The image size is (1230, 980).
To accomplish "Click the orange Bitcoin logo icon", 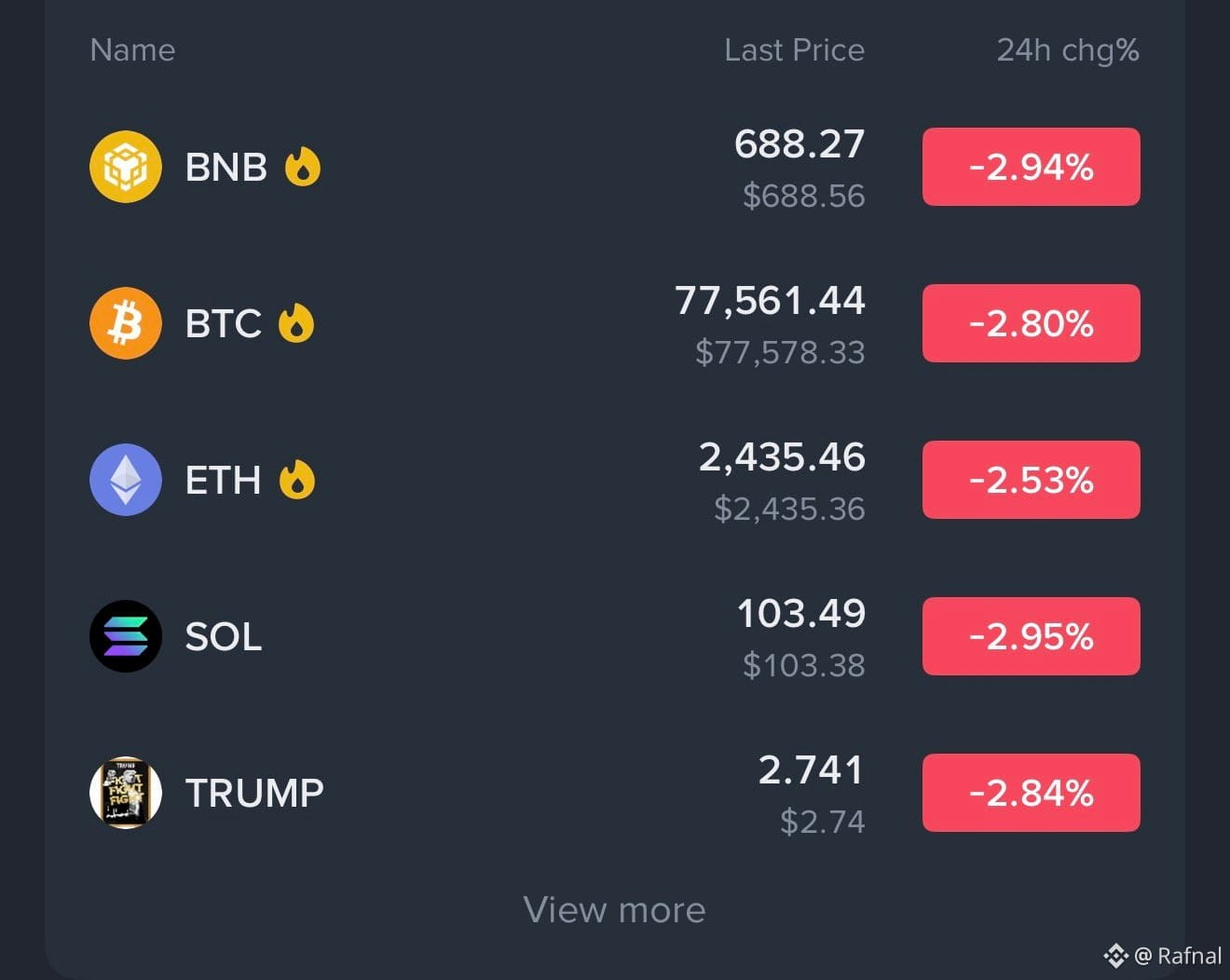I will (x=126, y=323).
